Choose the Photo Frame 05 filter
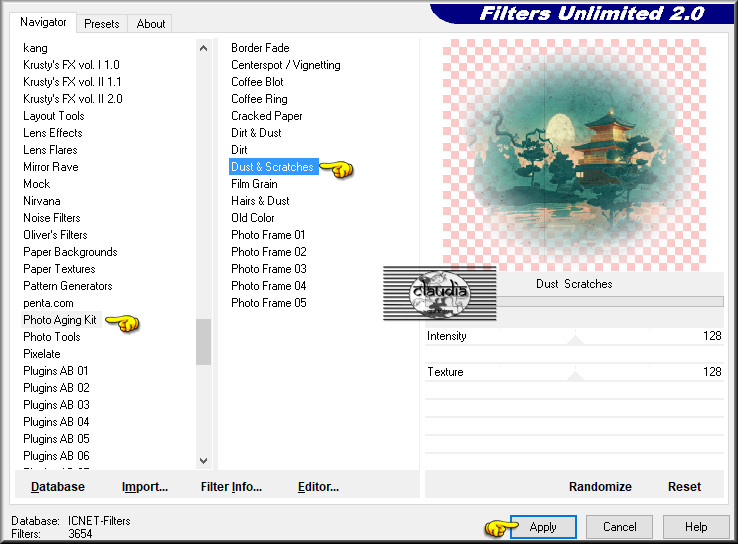Viewport: 738px width, 544px height. [268, 303]
